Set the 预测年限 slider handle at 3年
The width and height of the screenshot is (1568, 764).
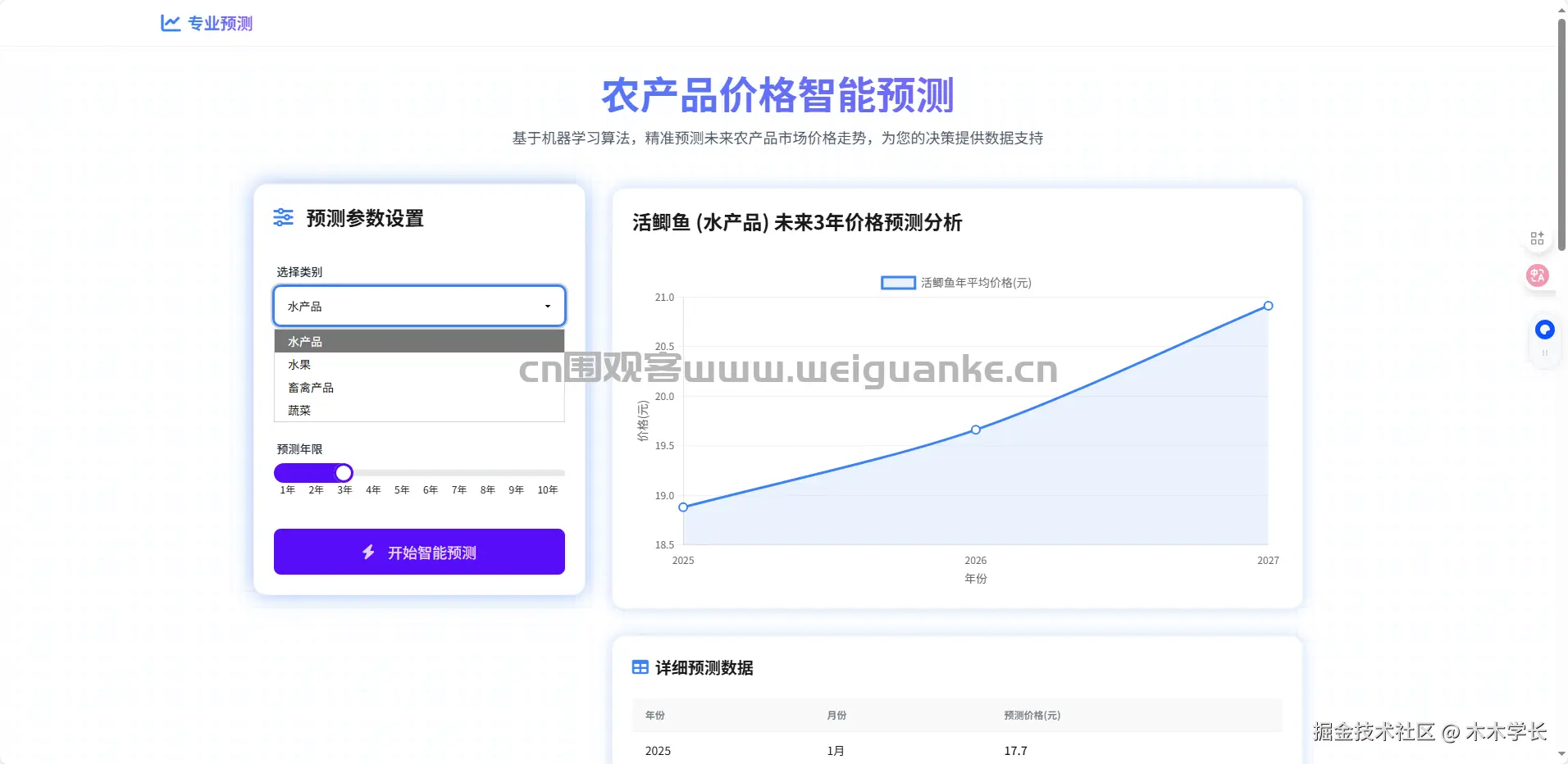(344, 472)
